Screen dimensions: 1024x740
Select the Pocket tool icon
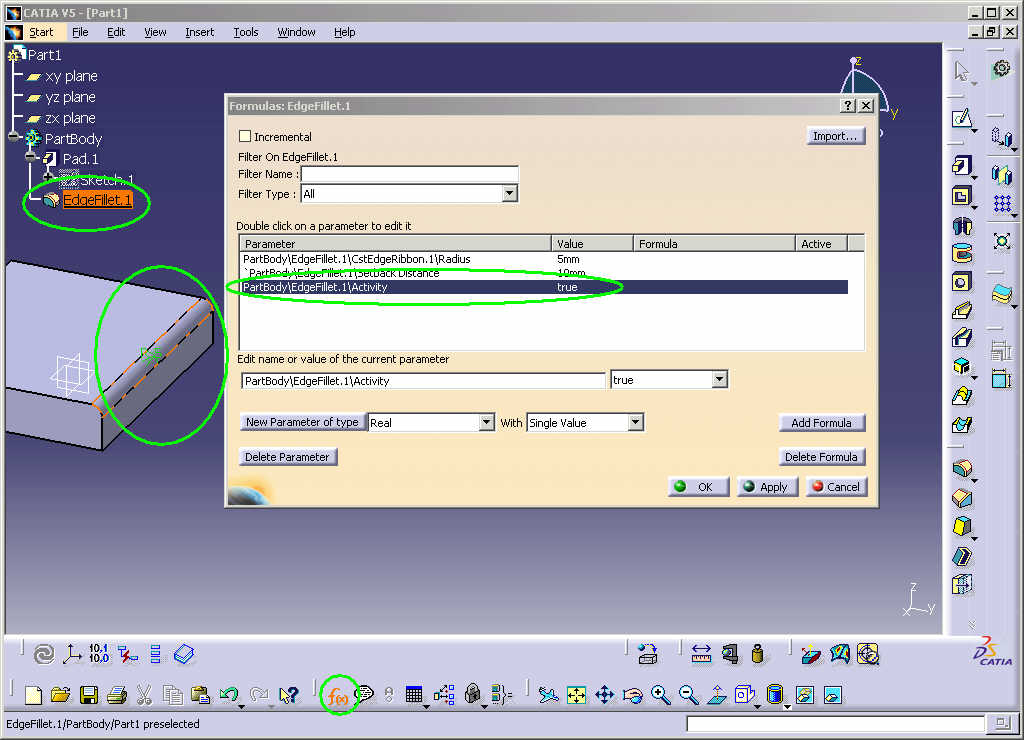[961, 195]
